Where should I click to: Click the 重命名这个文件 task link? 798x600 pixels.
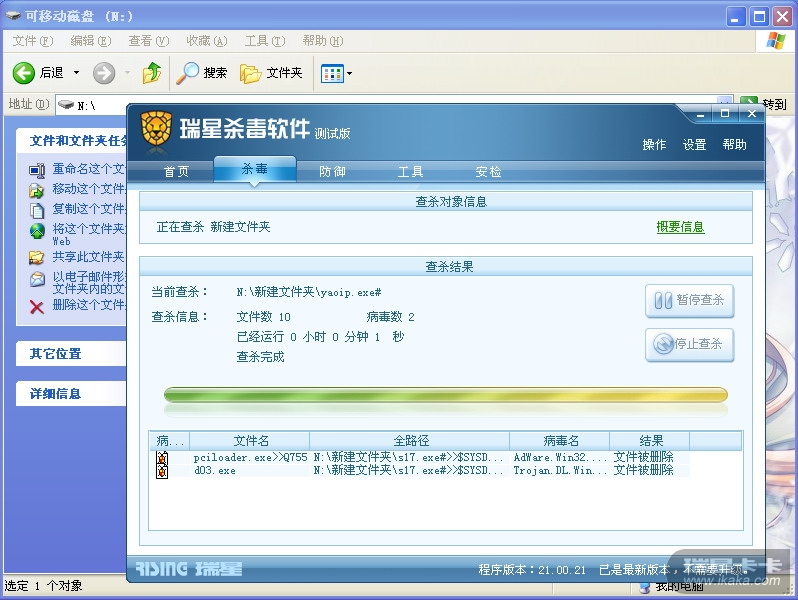click(x=88, y=168)
